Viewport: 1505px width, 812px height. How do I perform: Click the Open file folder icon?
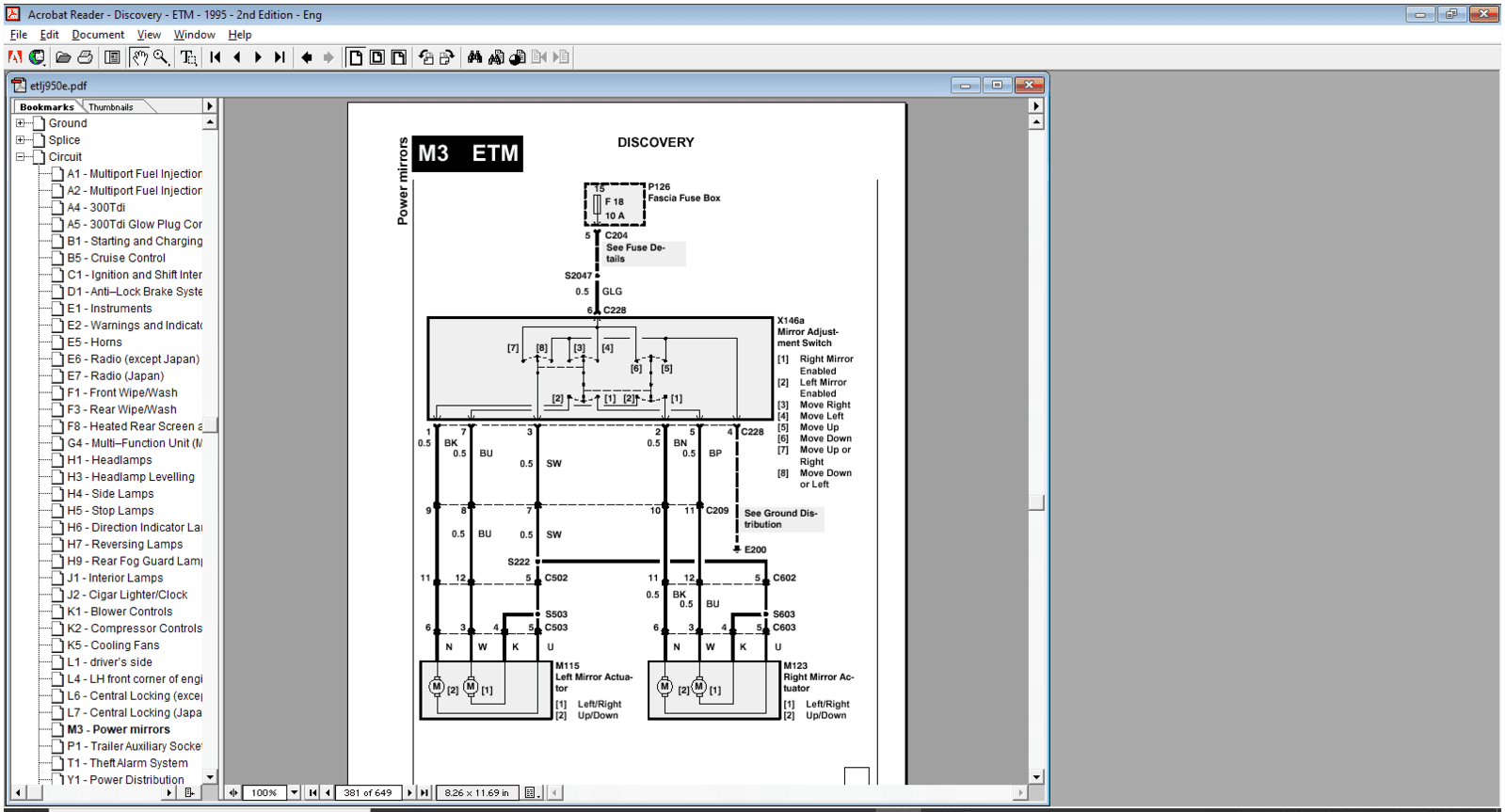click(63, 57)
